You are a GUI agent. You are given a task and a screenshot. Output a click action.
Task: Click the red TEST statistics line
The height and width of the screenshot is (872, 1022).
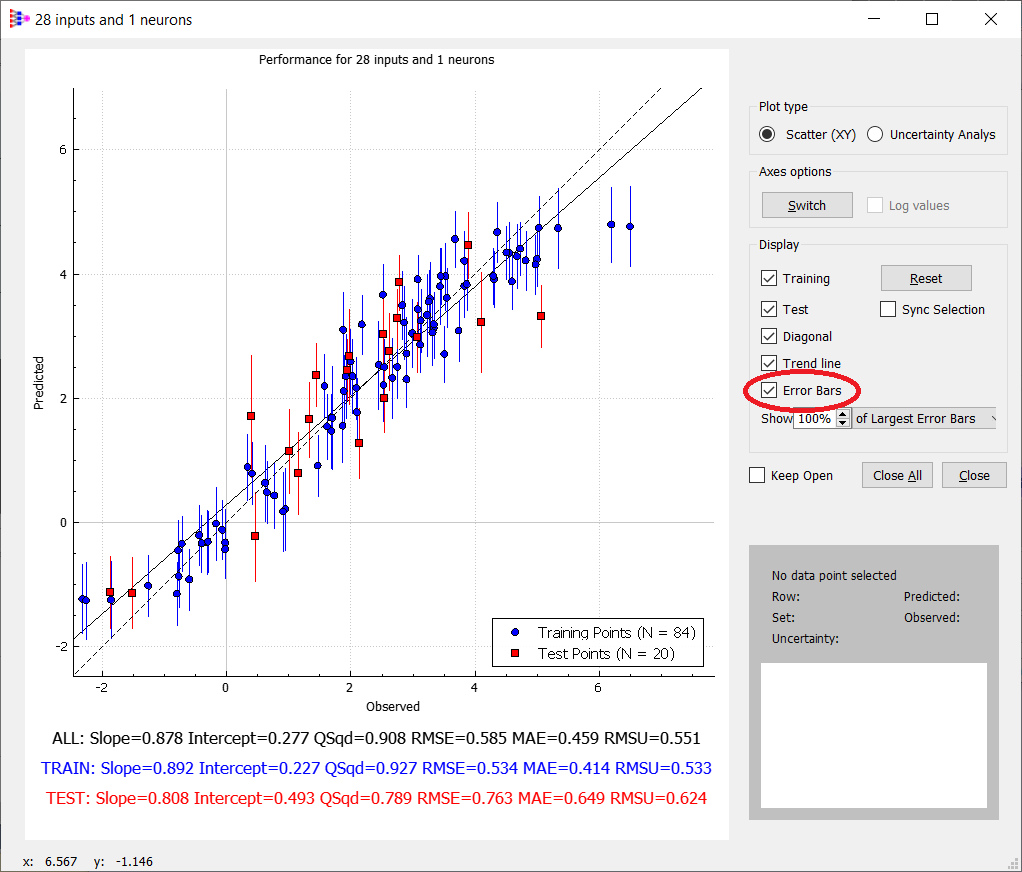click(x=376, y=798)
